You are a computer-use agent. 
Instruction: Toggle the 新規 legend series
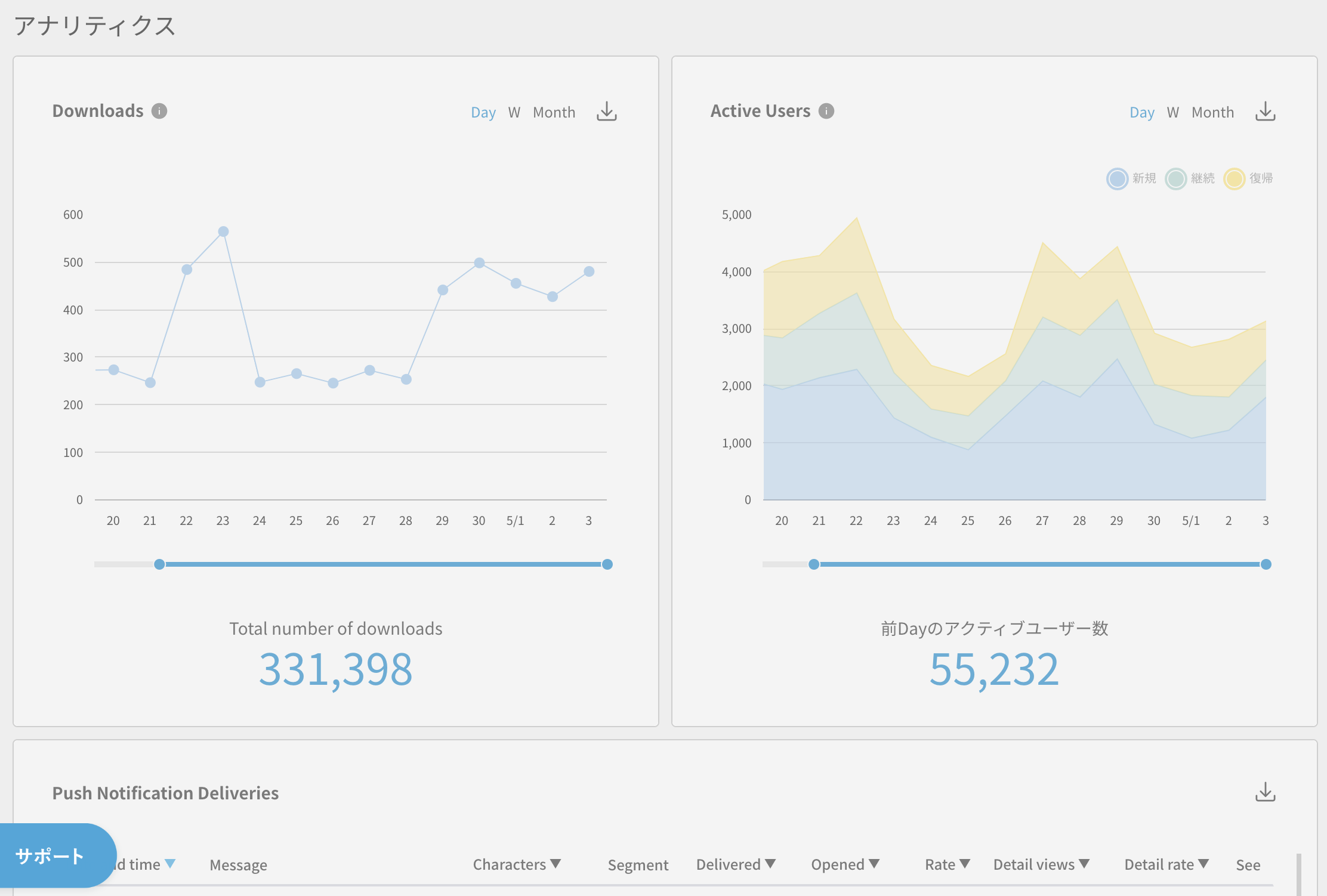(x=1117, y=178)
